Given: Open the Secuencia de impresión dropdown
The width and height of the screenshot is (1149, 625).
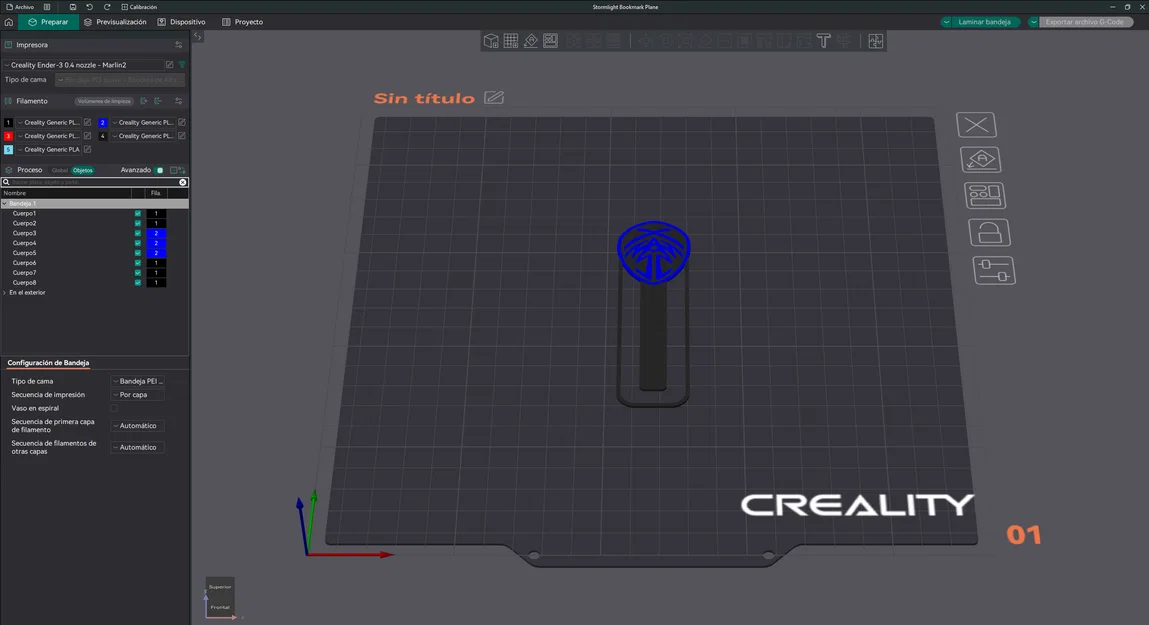Looking at the screenshot, I should coord(138,395).
